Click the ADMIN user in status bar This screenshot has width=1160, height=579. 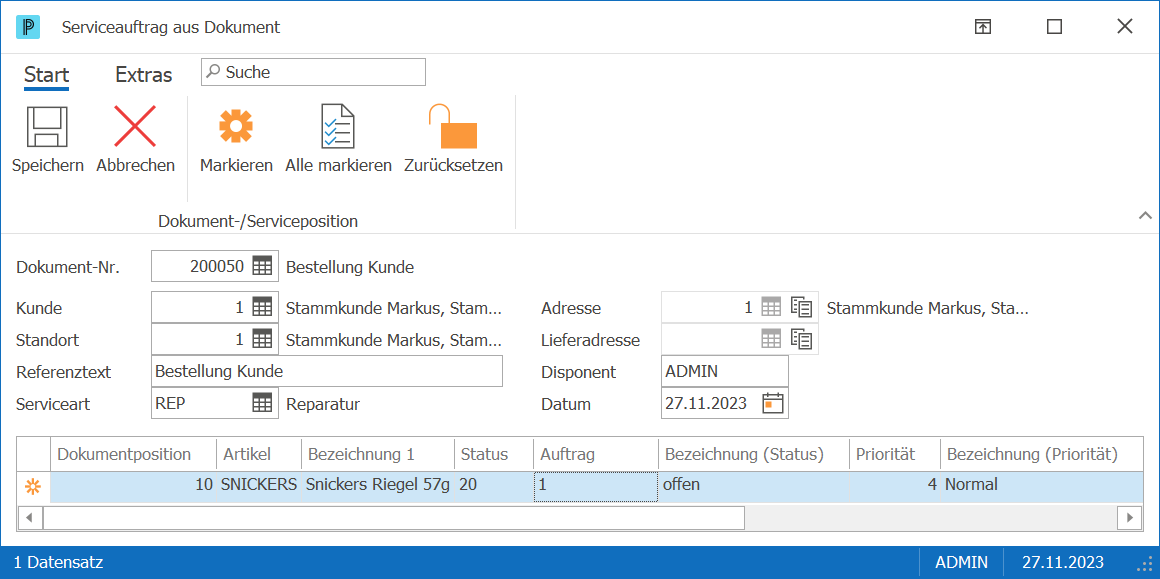click(x=961, y=563)
